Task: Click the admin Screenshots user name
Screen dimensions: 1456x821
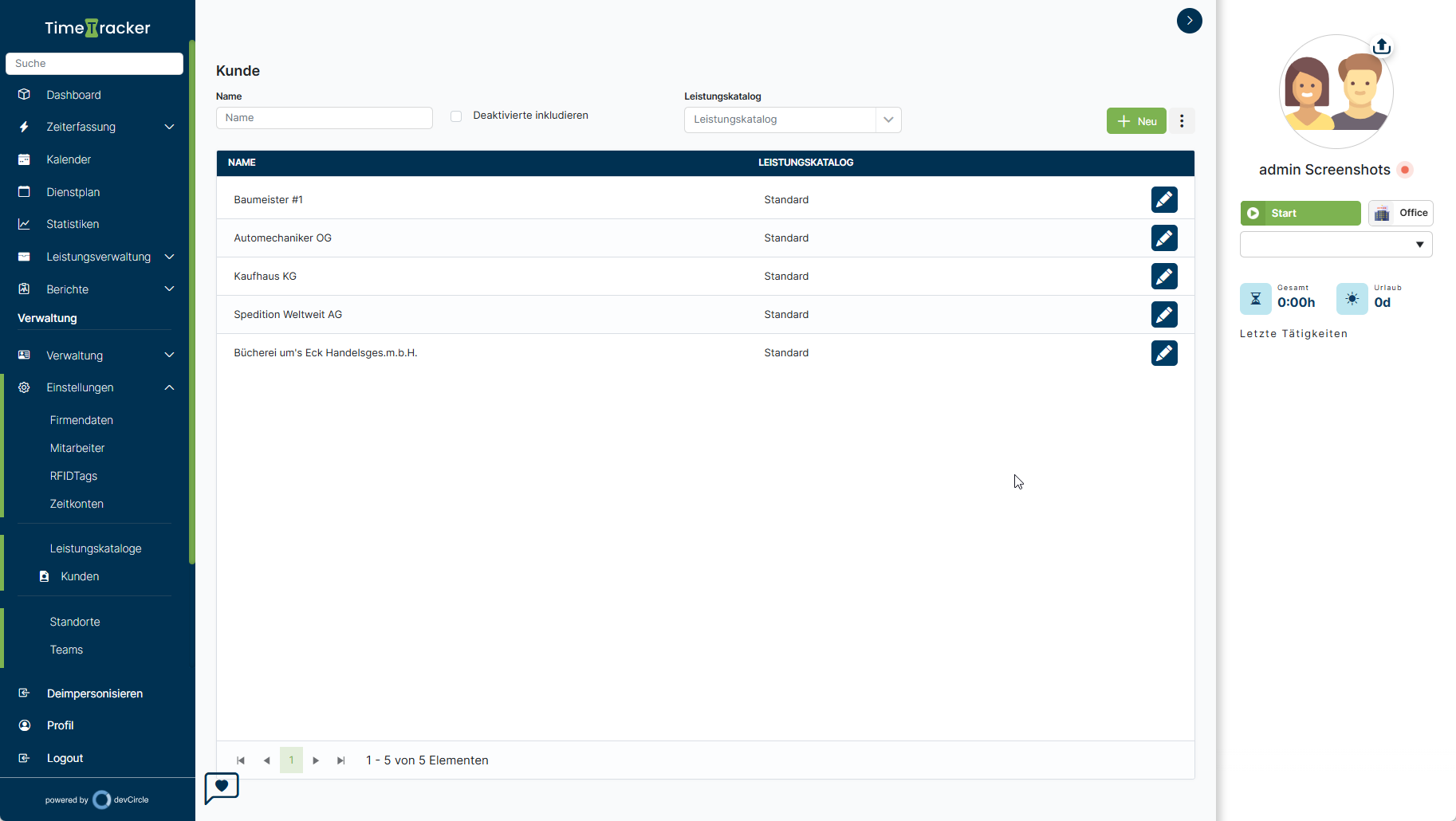Action: (x=1324, y=170)
